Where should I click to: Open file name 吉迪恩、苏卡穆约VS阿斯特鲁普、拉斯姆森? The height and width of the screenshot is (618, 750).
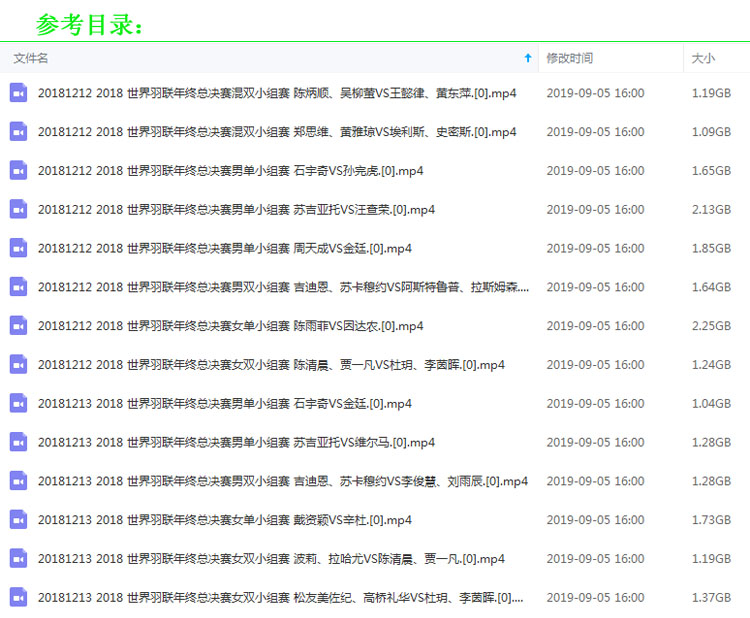tap(284, 287)
